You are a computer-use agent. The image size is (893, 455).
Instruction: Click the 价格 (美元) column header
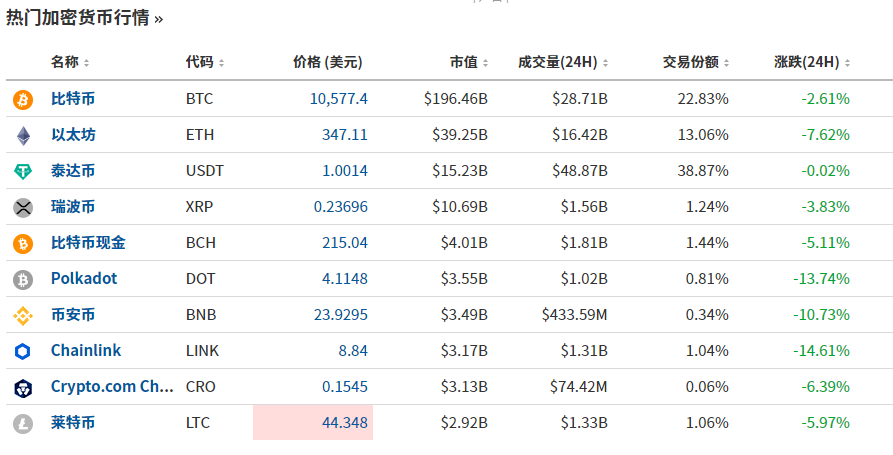click(x=327, y=62)
